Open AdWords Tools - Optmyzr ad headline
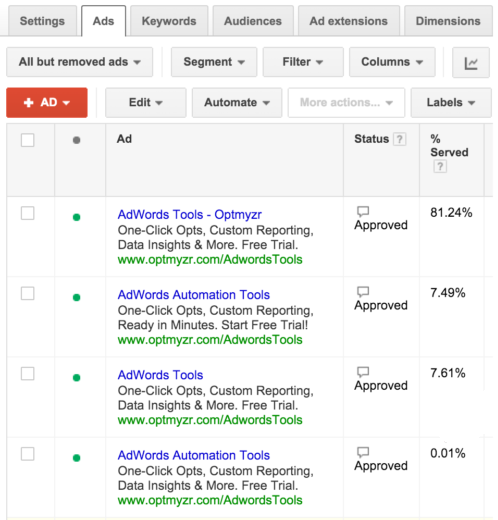 point(189,215)
